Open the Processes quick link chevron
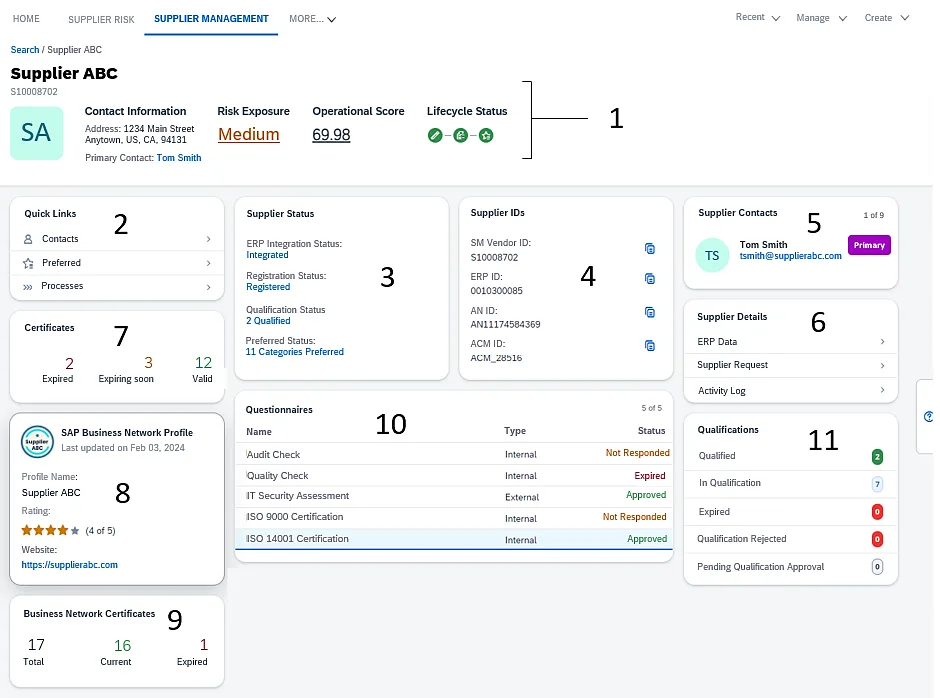940x698 pixels. pos(209,287)
